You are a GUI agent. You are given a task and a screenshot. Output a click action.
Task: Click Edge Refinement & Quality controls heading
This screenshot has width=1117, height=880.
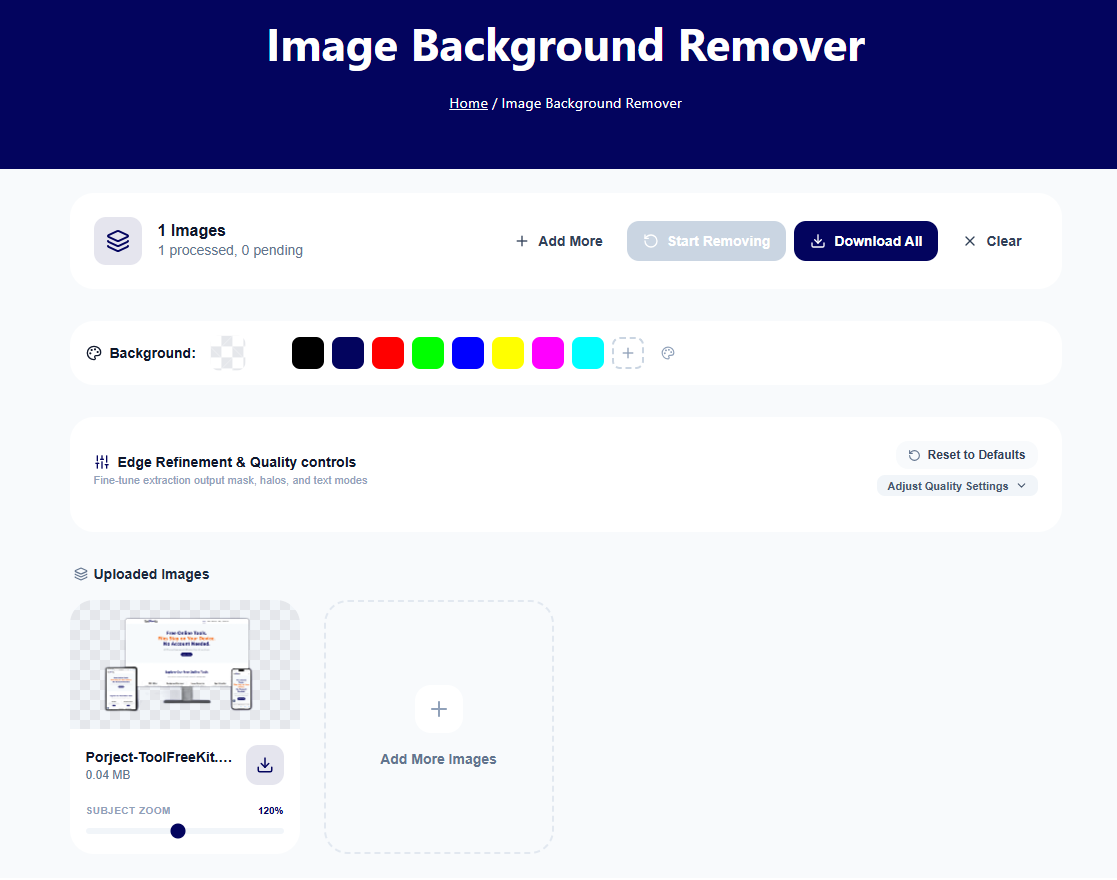237,462
